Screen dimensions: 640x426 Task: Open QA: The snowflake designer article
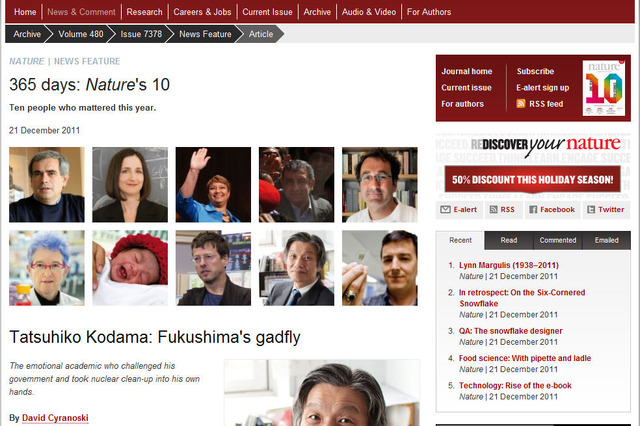click(511, 331)
